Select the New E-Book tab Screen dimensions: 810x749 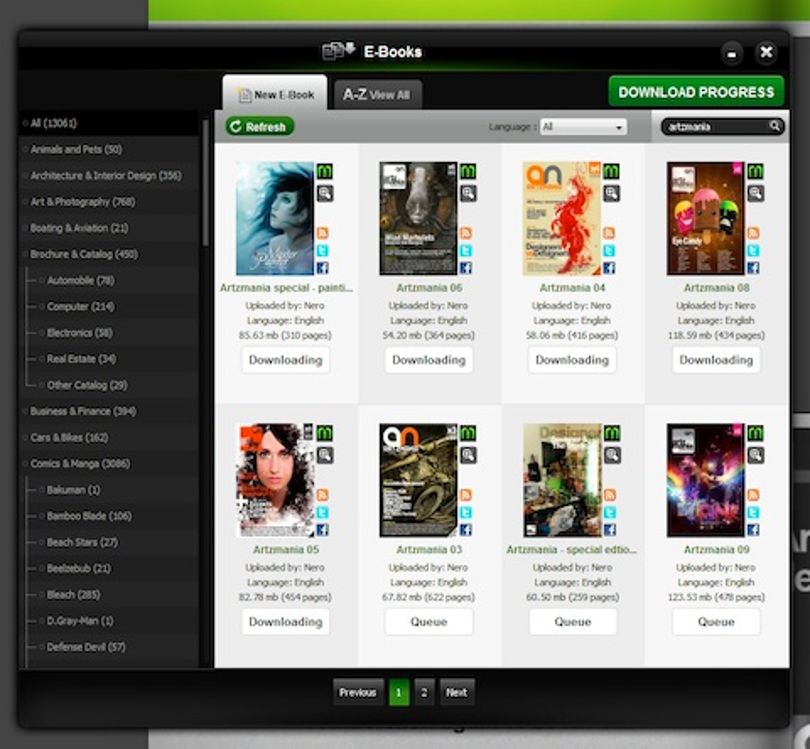(275, 93)
